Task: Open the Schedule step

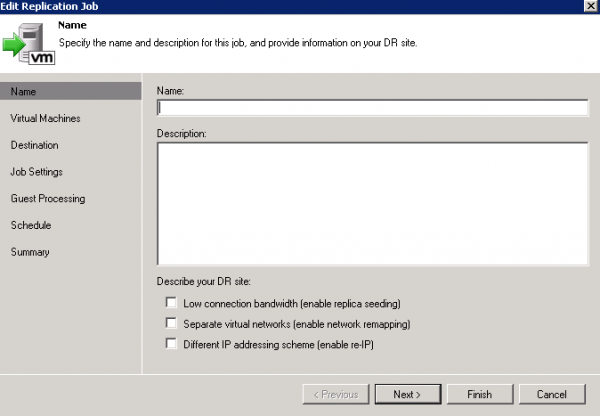Action: (x=31, y=225)
